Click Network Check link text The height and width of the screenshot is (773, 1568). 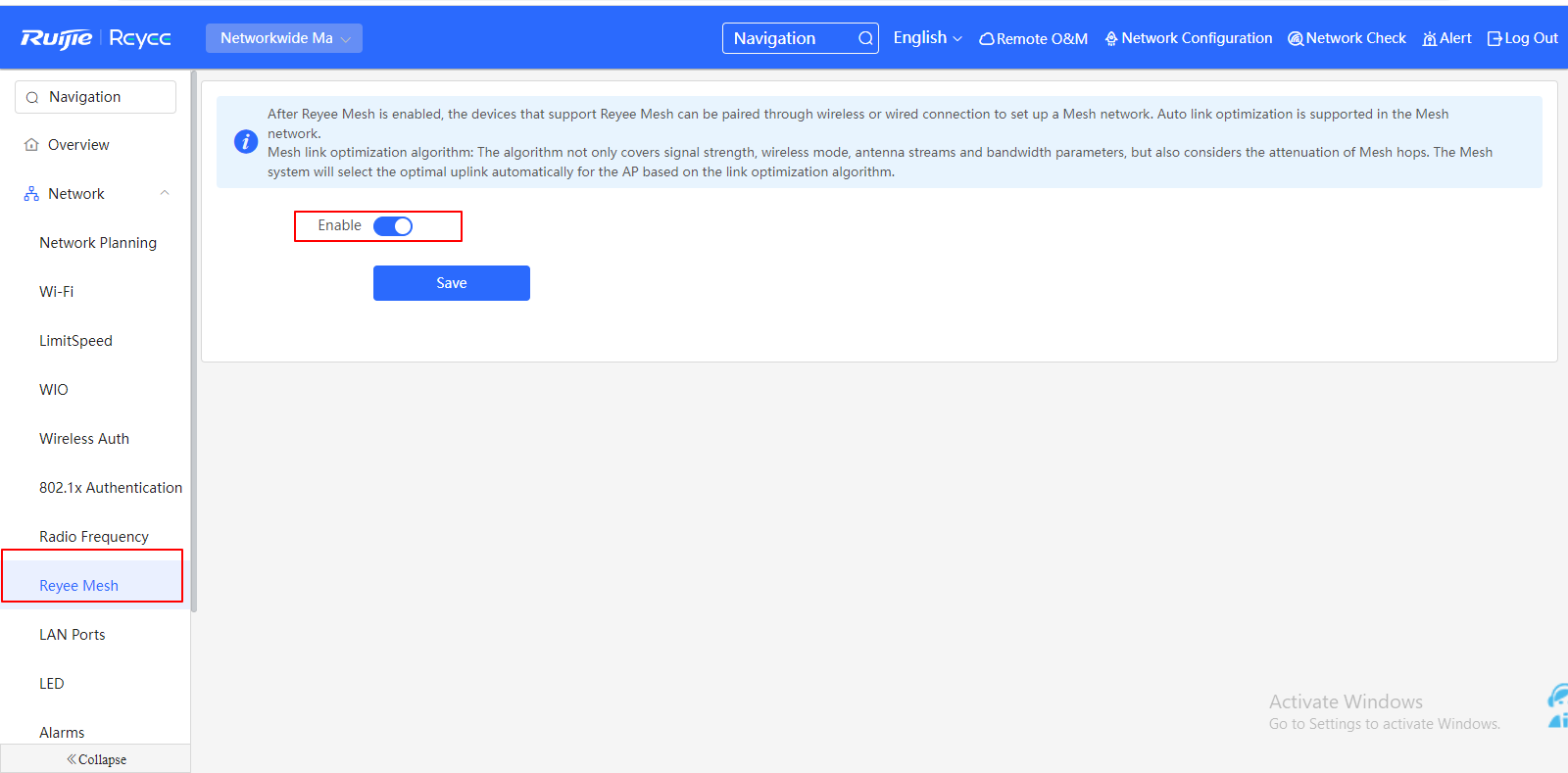point(1355,38)
